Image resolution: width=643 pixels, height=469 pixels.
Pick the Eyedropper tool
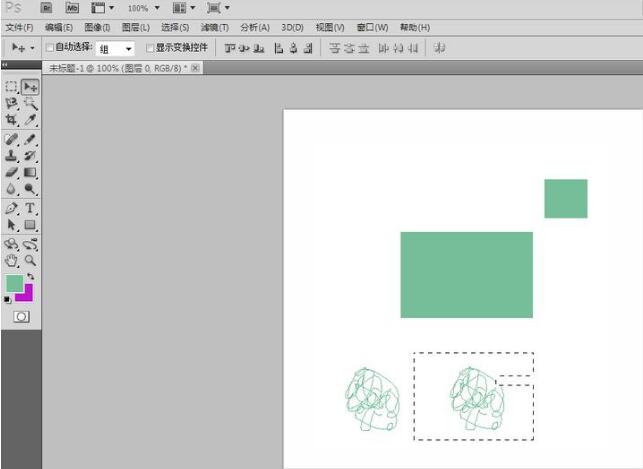point(31,119)
